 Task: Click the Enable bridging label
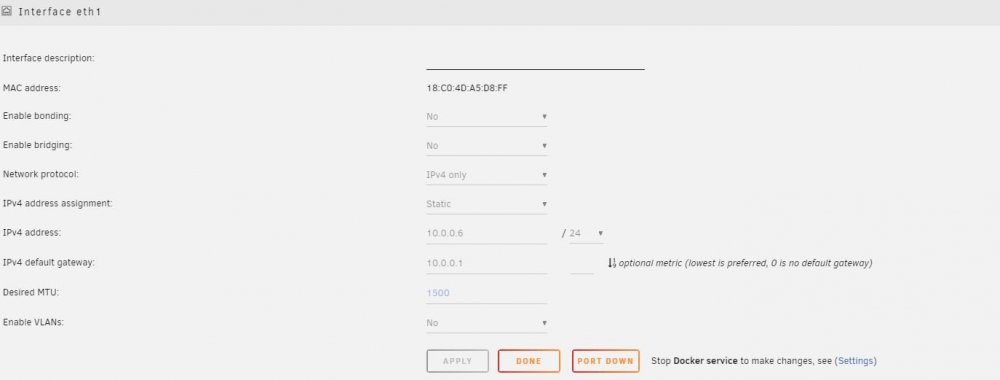pos(38,145)
